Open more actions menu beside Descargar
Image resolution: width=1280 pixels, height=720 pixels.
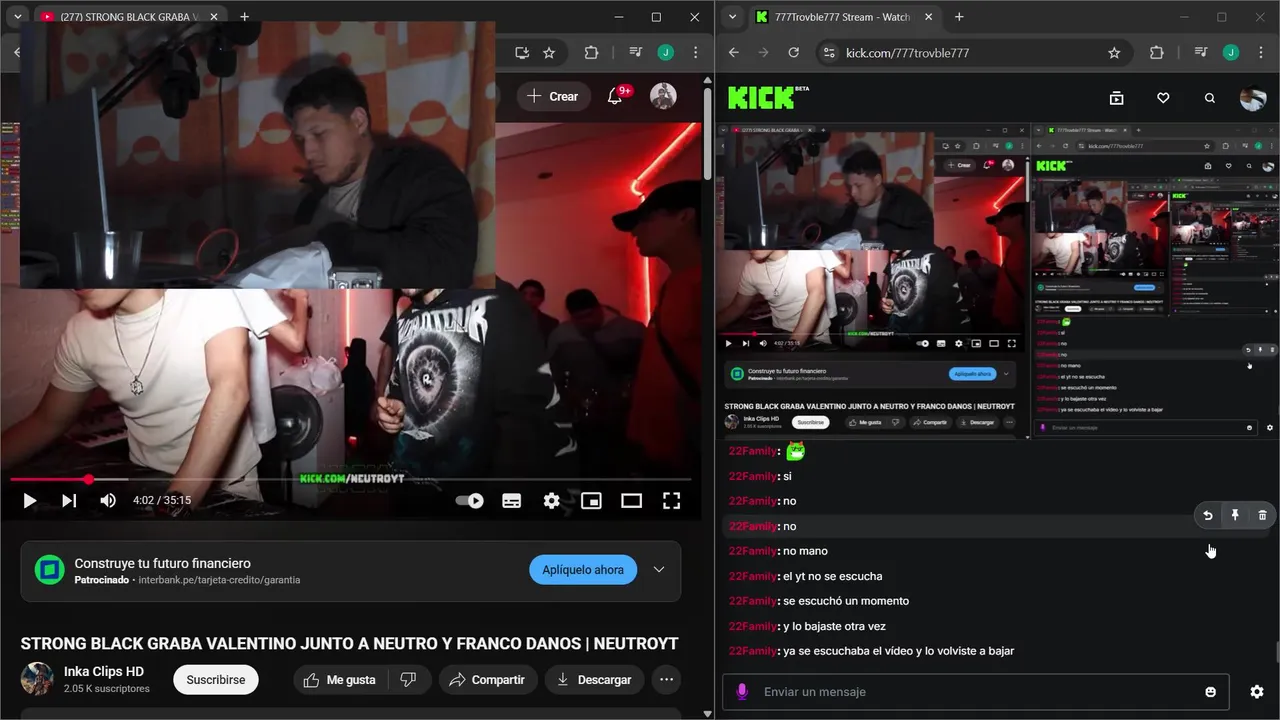tap(666, 680)
